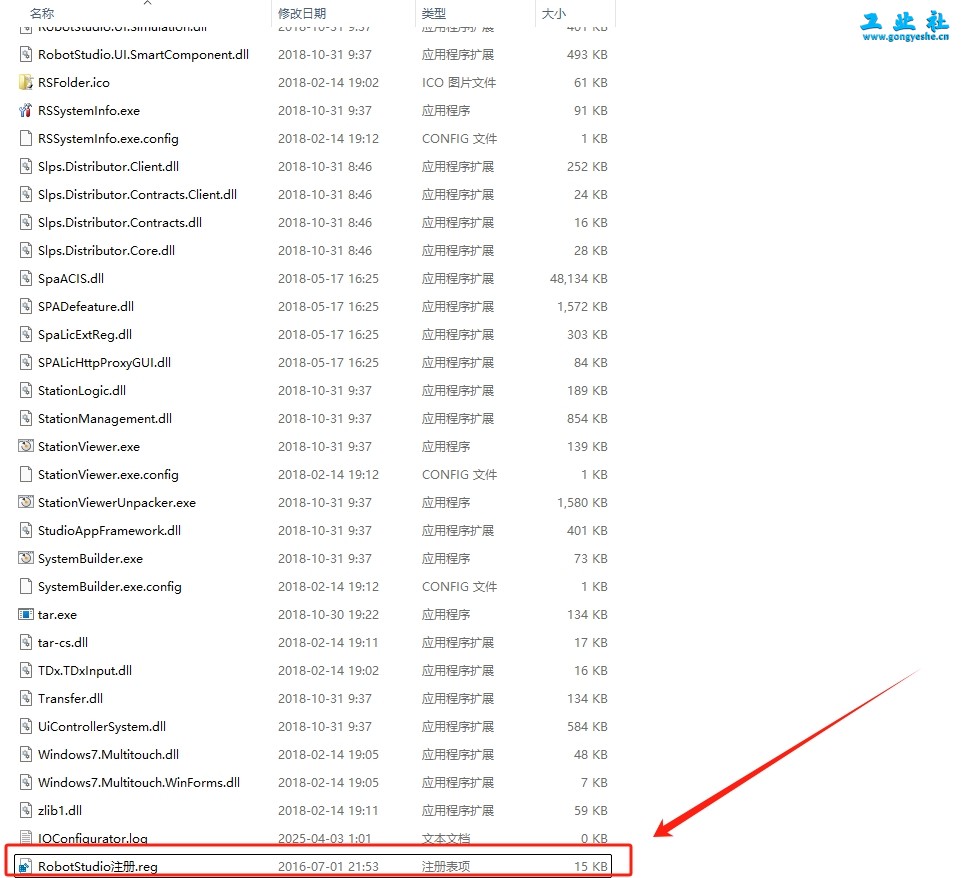965x878 pixels.
Task: Select the file name SPALicHttpProxyGUI.dll
Action: tap(105, 362)
